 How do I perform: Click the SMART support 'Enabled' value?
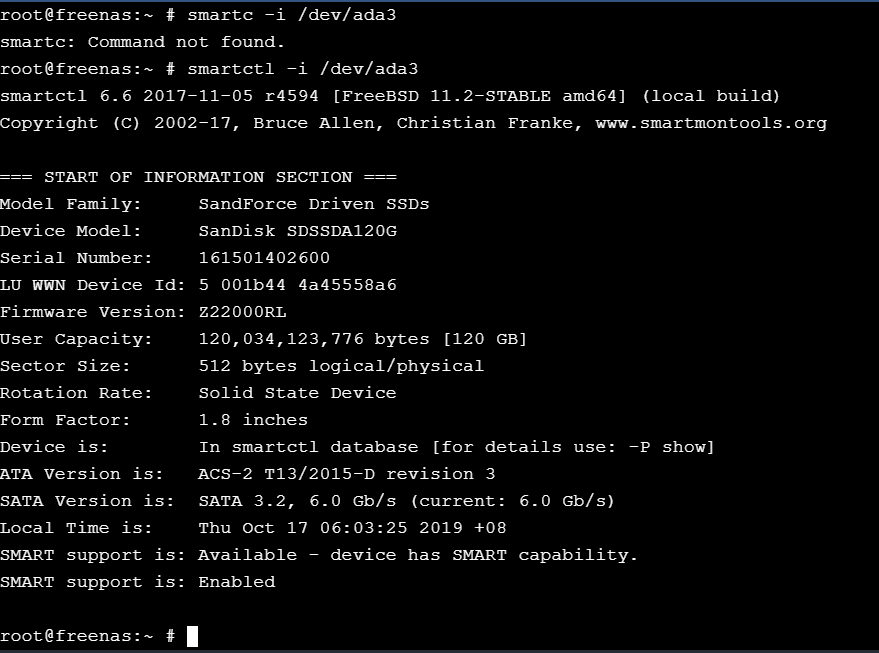237,582
